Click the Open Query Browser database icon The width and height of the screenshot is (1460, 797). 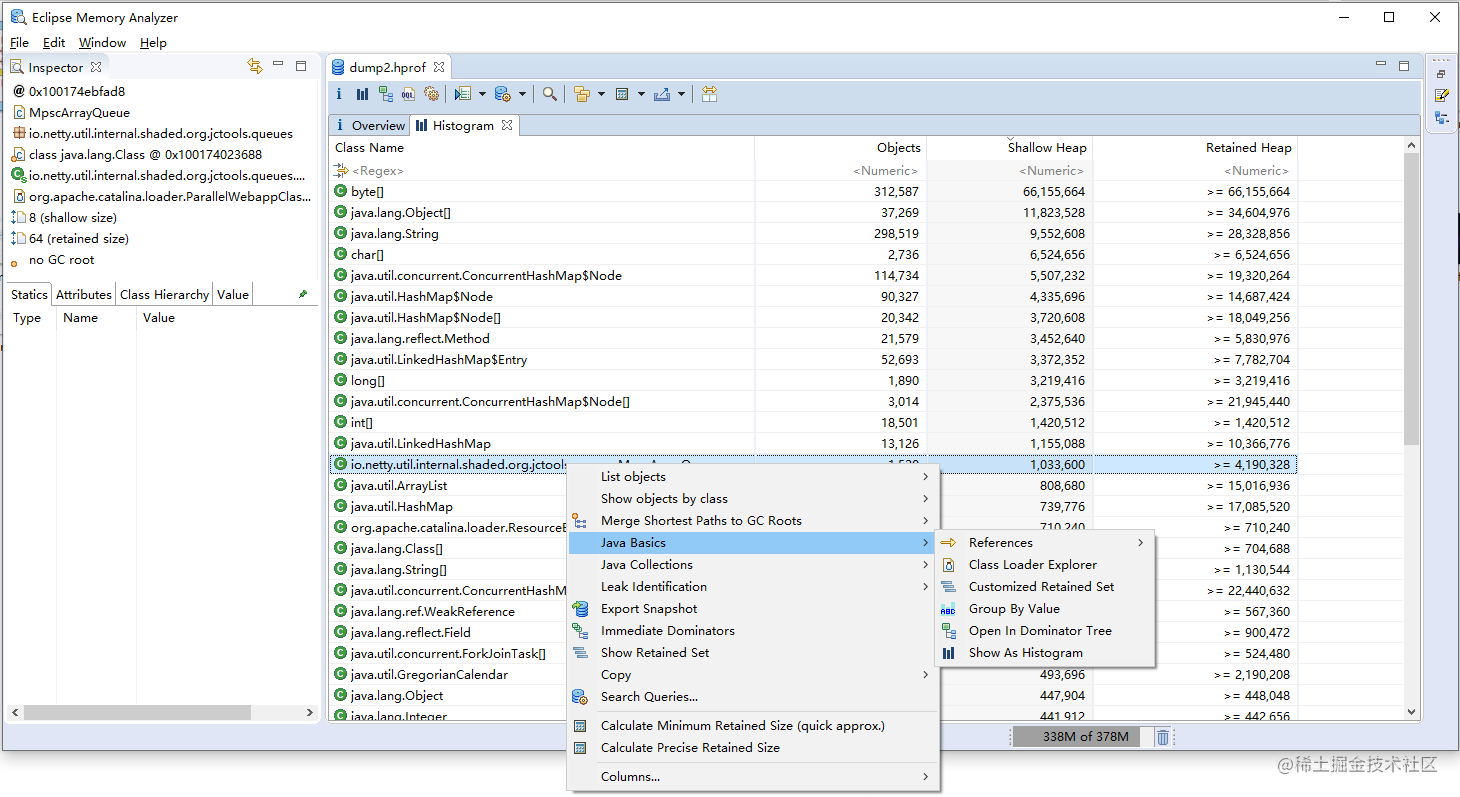[x=503, y=94]
